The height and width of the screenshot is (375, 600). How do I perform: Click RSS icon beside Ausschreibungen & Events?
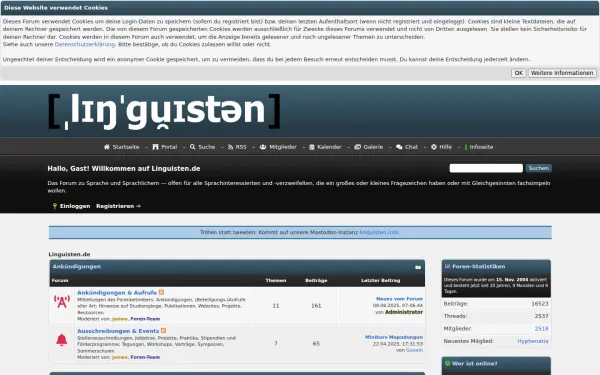(x=163, y=331)
